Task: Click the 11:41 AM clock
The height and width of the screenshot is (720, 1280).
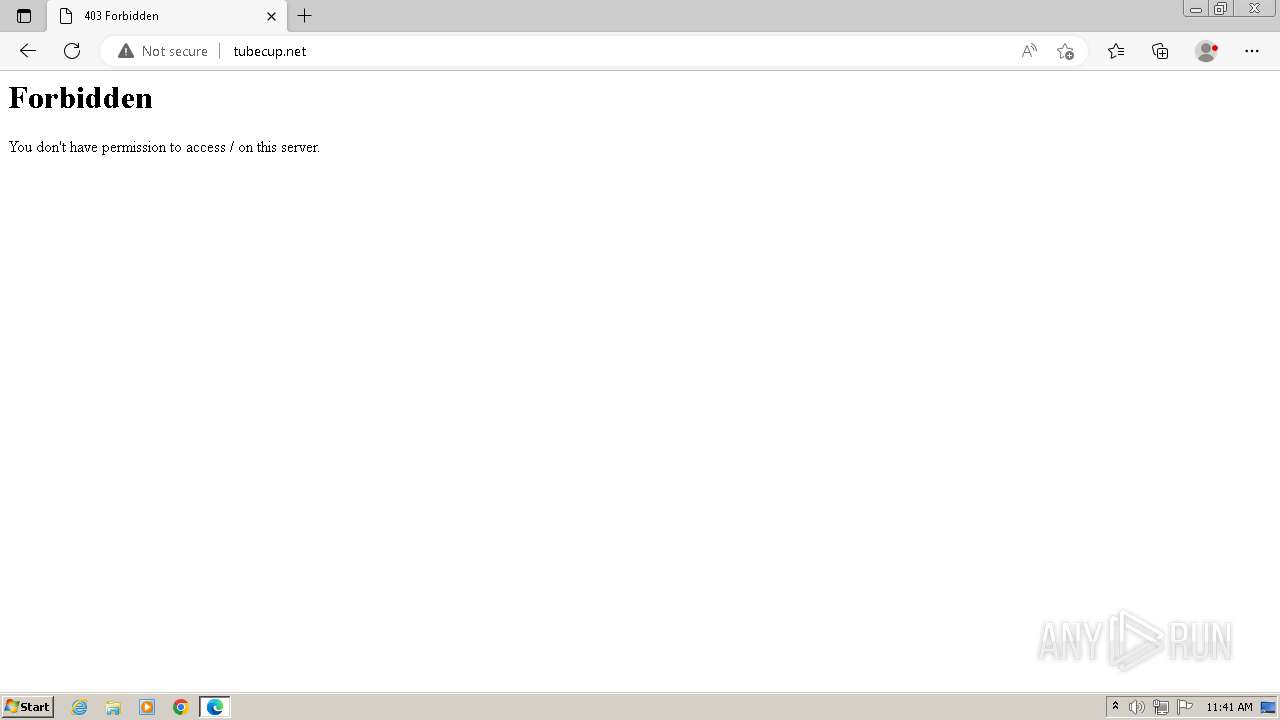Action: tap(1229, 707)
